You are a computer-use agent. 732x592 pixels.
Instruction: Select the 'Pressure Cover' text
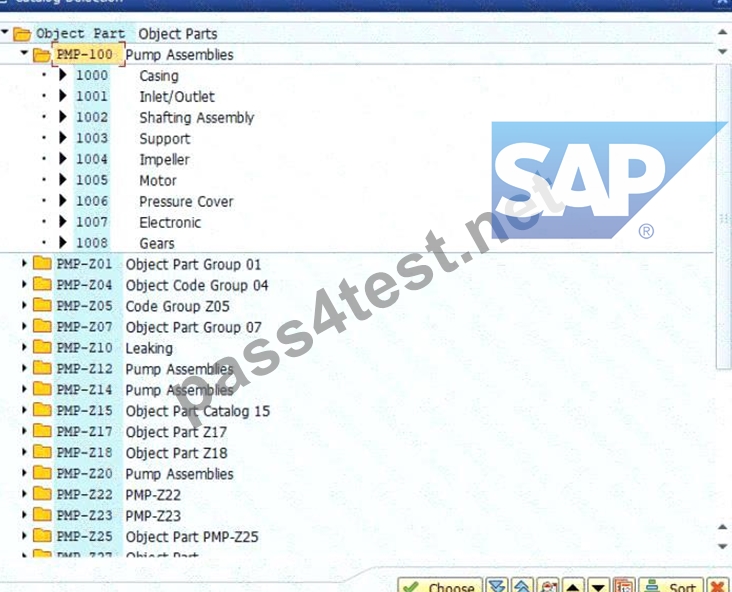coord(186,201)
